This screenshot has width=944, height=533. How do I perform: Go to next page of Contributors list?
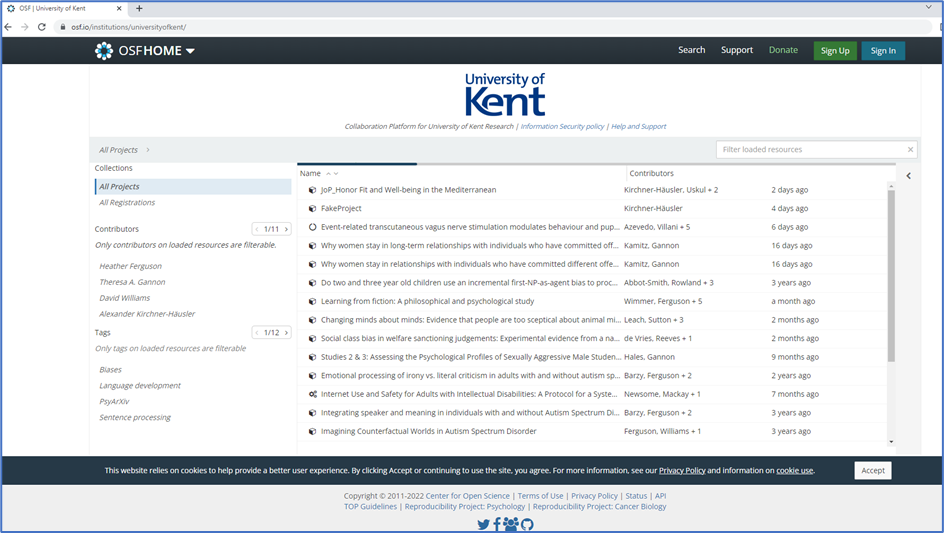coord(286,229)
